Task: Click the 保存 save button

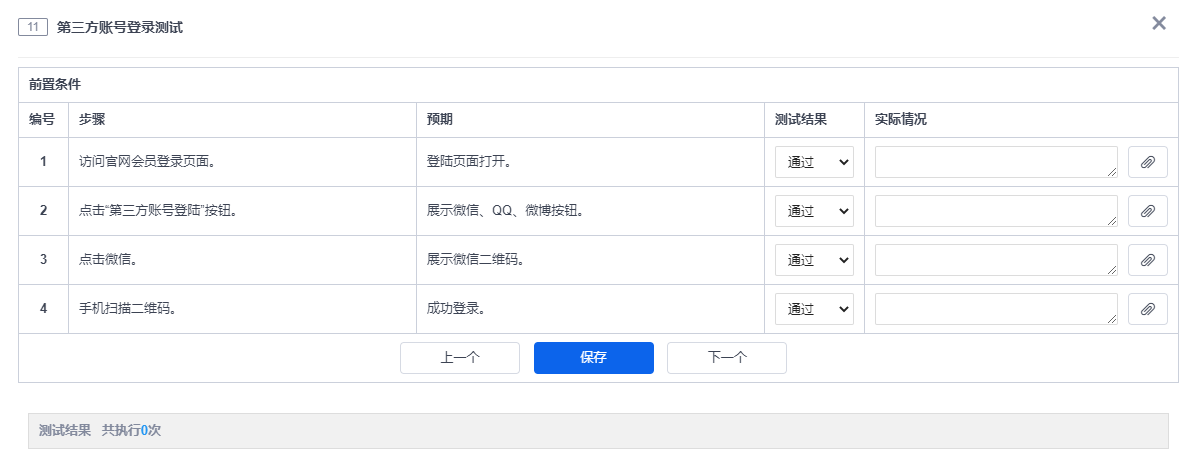Action: [x=593, y=358]
